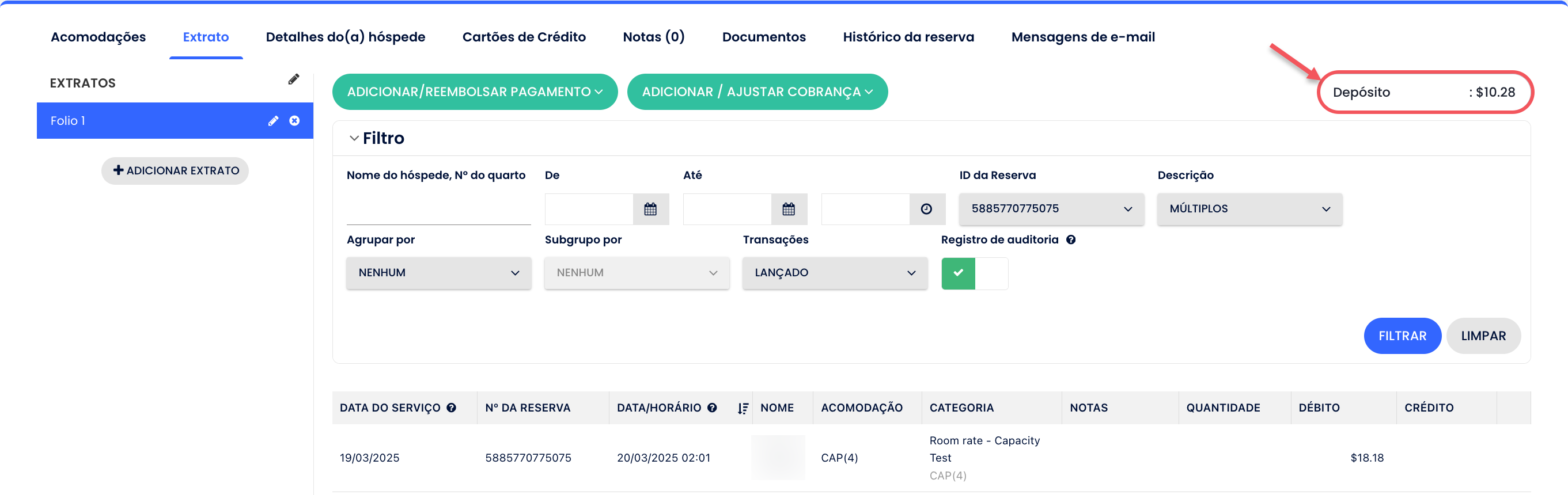The height and width of the screenshot is (495, 1568).
Task: Open the De date calendar picker
Action: 650,209
